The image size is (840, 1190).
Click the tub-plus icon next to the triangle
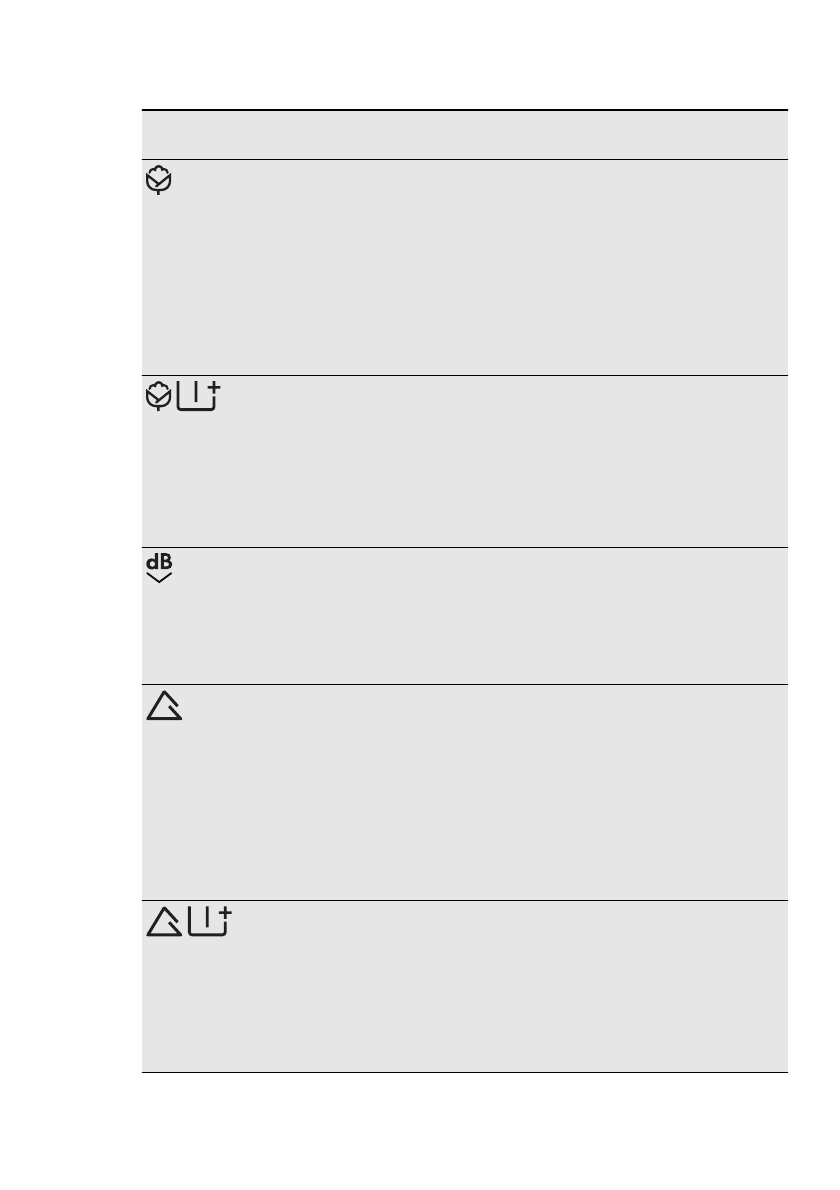[x=208, y=922]
